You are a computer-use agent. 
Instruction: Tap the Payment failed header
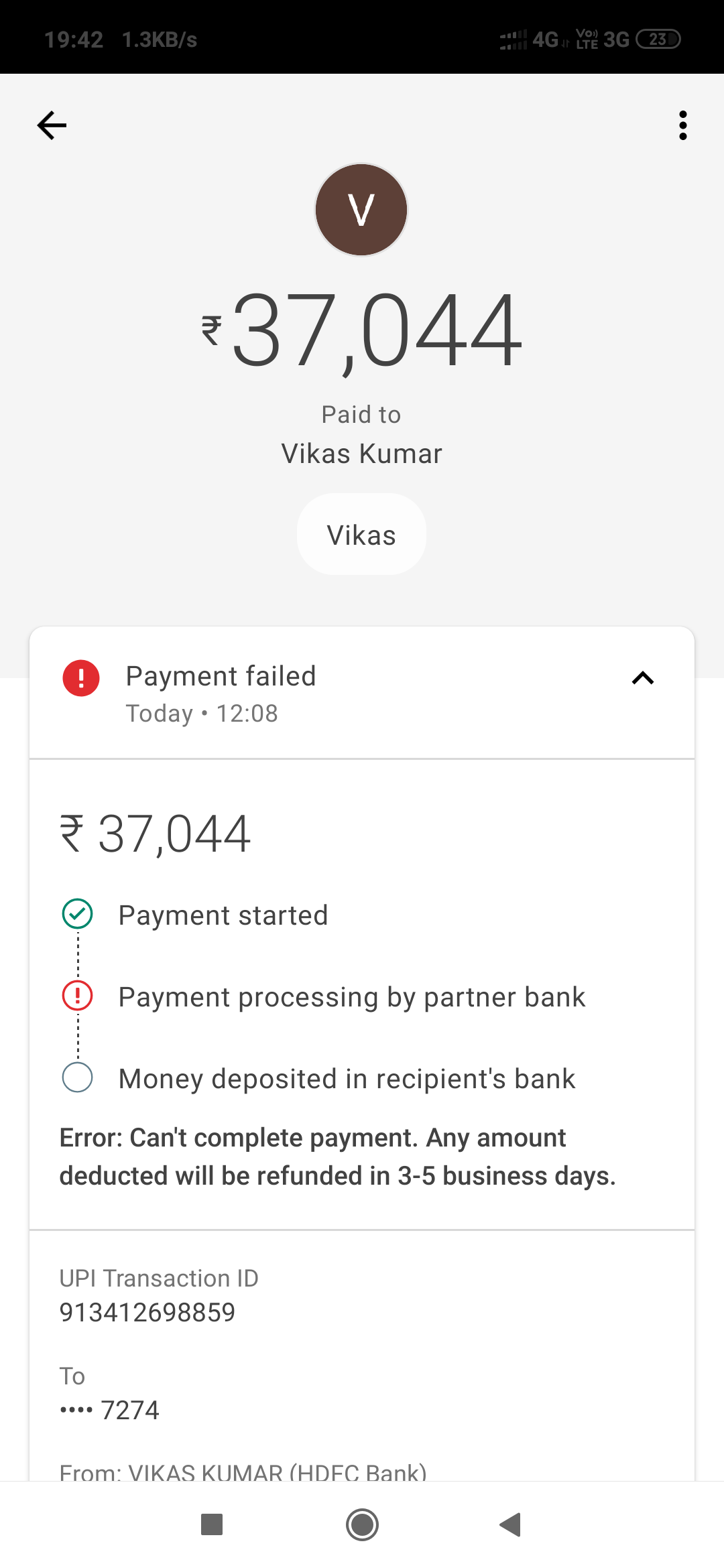click(221, 677)
